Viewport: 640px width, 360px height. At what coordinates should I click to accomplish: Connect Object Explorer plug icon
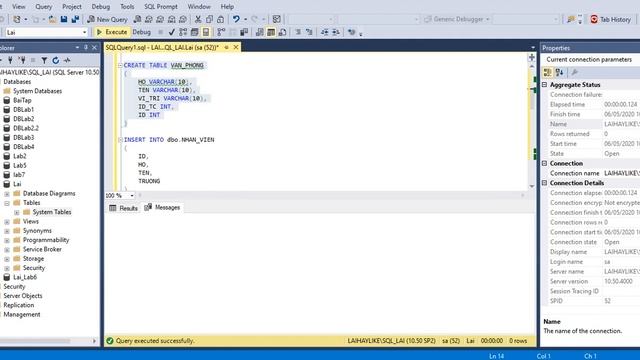tap(10, 60)
